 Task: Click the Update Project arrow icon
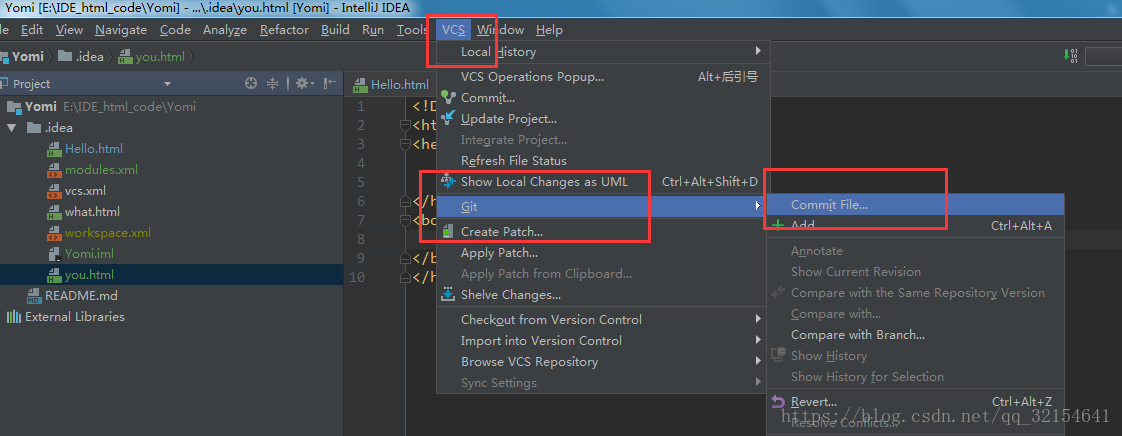click(448, 119)
